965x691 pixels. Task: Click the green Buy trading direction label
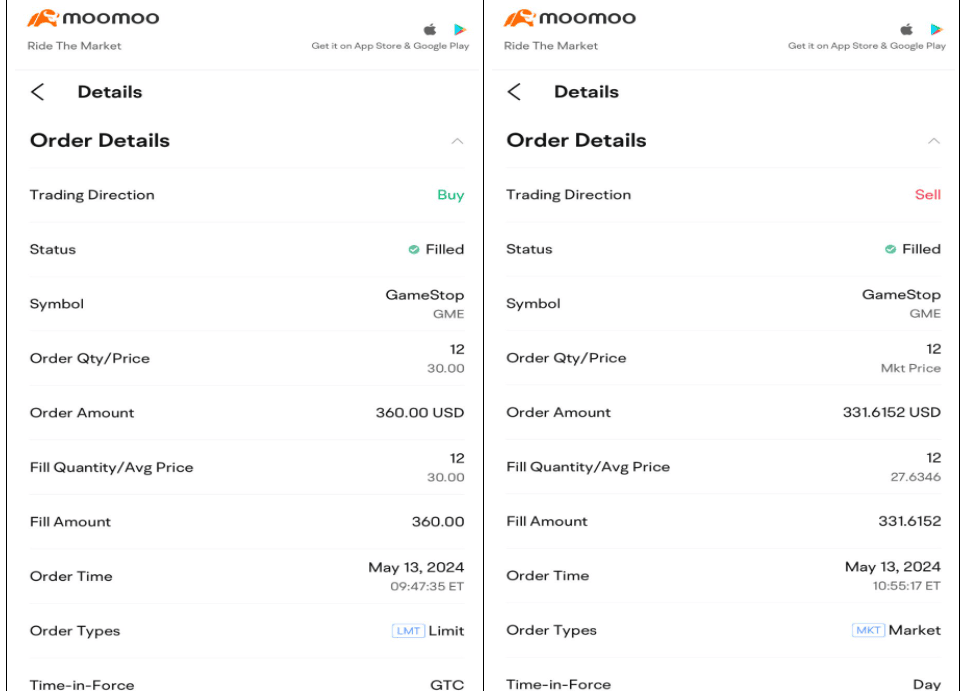pos(450,195)
